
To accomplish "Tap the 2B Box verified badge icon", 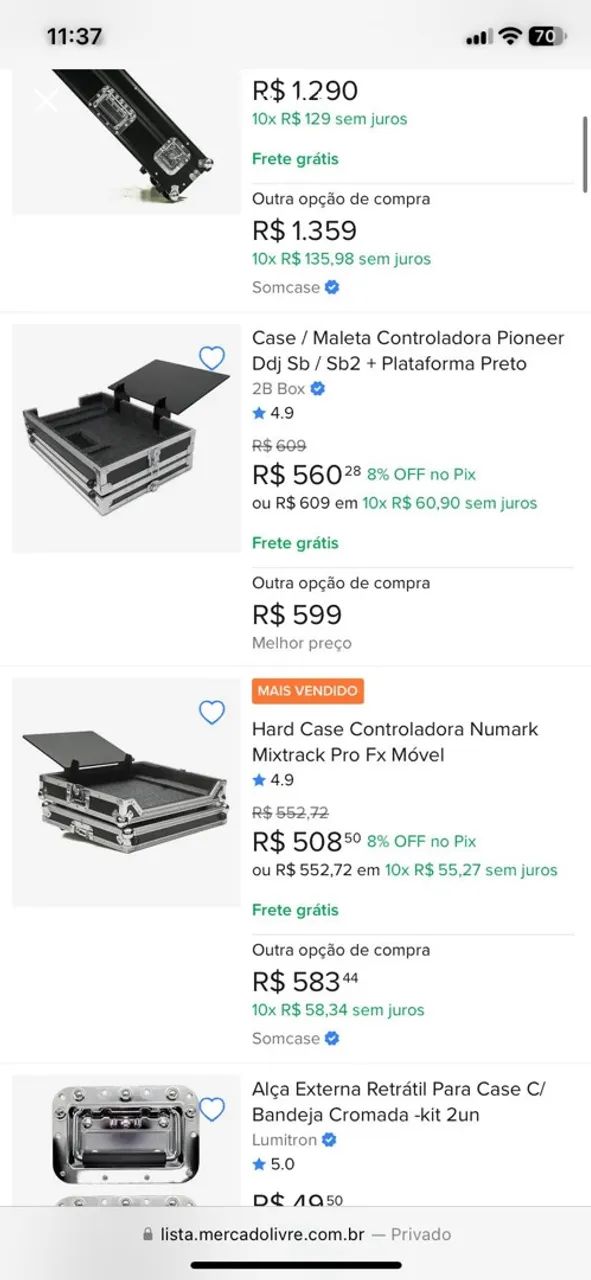I will pos(318,389).
